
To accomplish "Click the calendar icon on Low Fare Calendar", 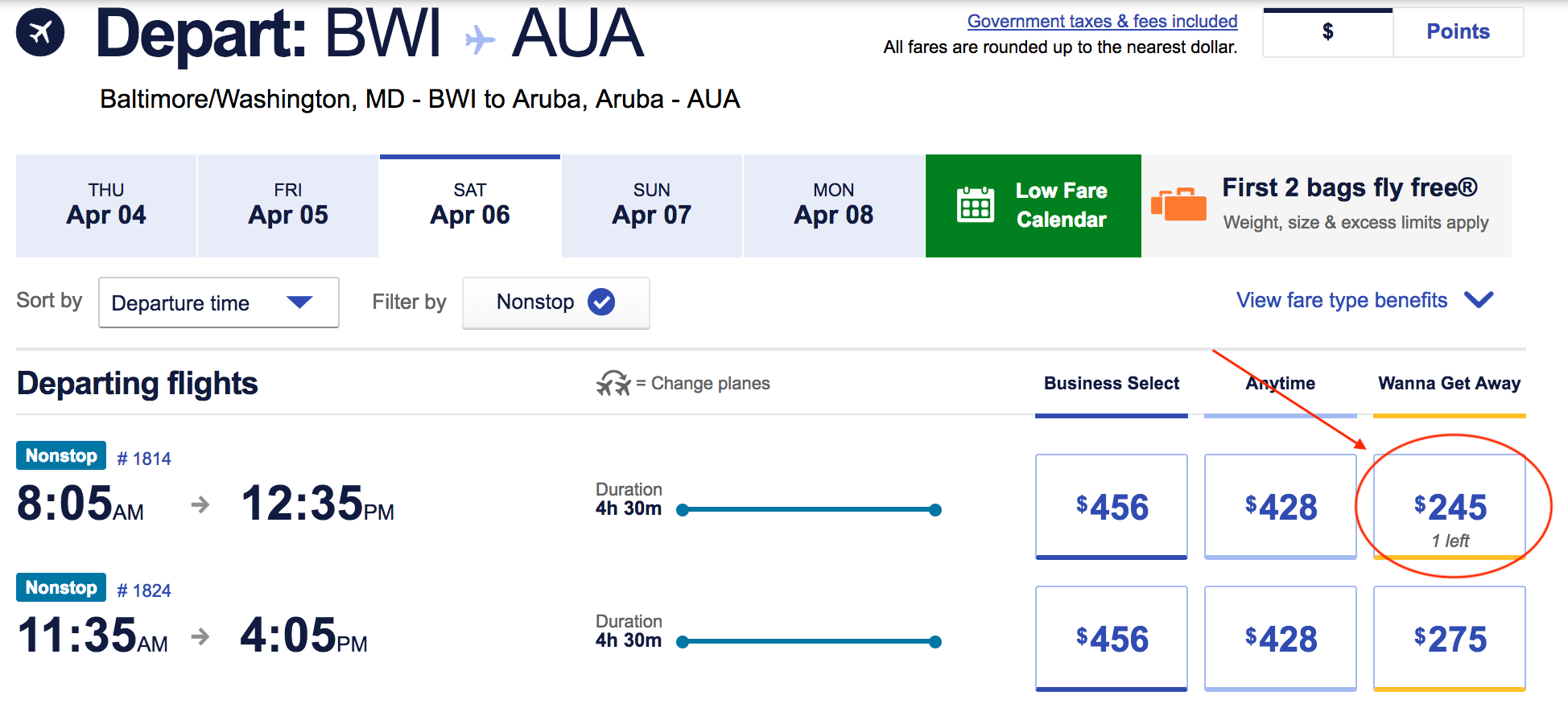I will pyautogui.click(x=976, y=205).
